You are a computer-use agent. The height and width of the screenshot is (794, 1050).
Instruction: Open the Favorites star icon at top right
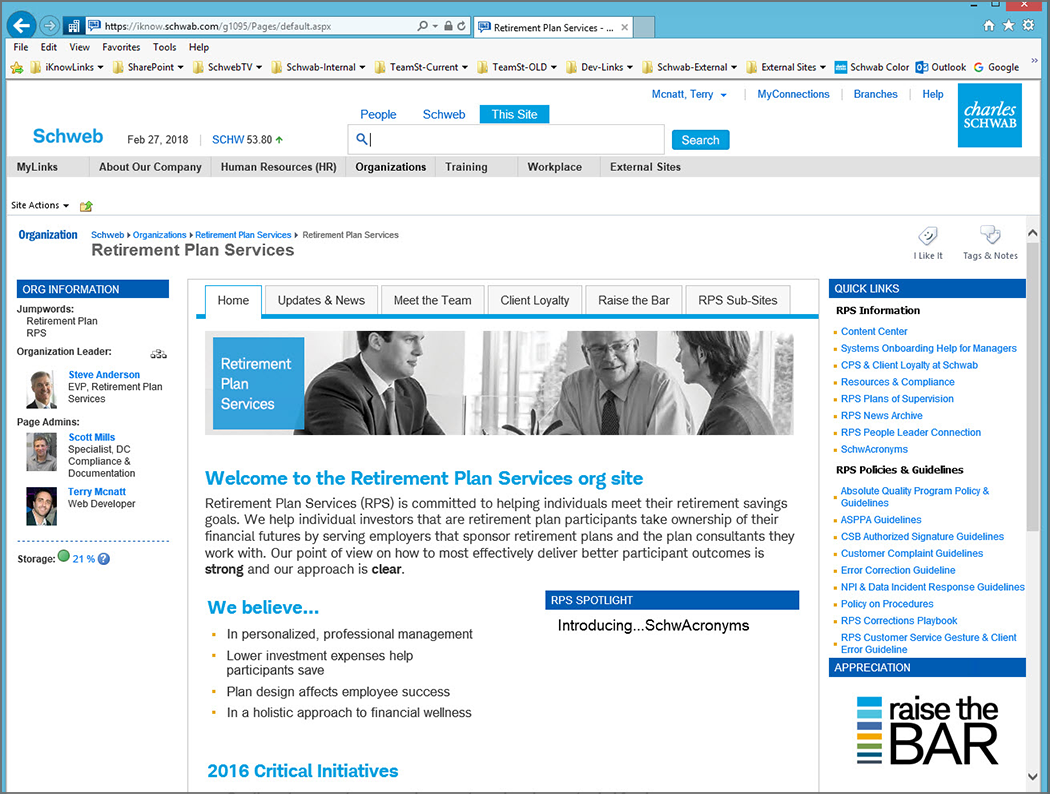click(x=1008, y=25)
